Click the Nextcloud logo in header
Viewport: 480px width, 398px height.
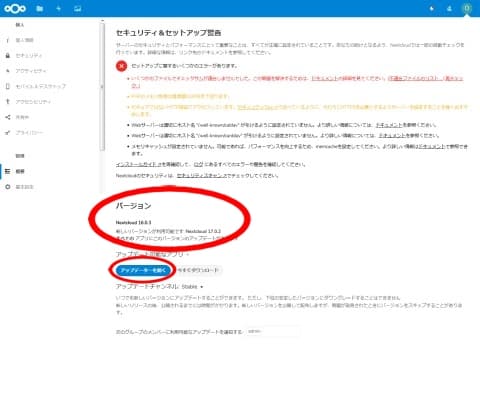click(x=15, y=9)
